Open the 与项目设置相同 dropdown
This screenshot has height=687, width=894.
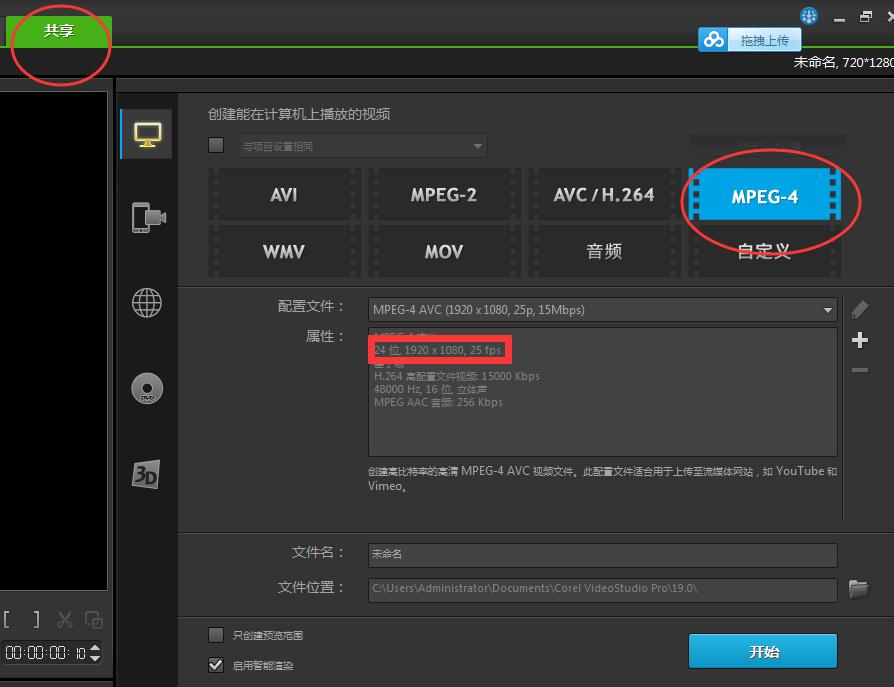(363, 146)
